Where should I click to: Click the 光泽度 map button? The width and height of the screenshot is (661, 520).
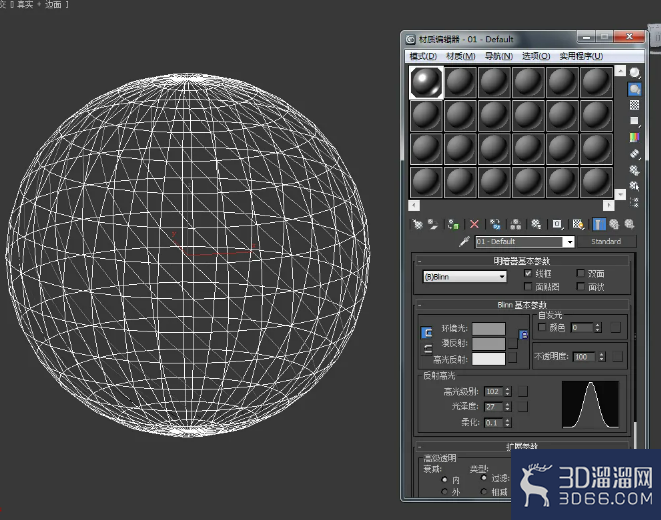tap(523, 407)
